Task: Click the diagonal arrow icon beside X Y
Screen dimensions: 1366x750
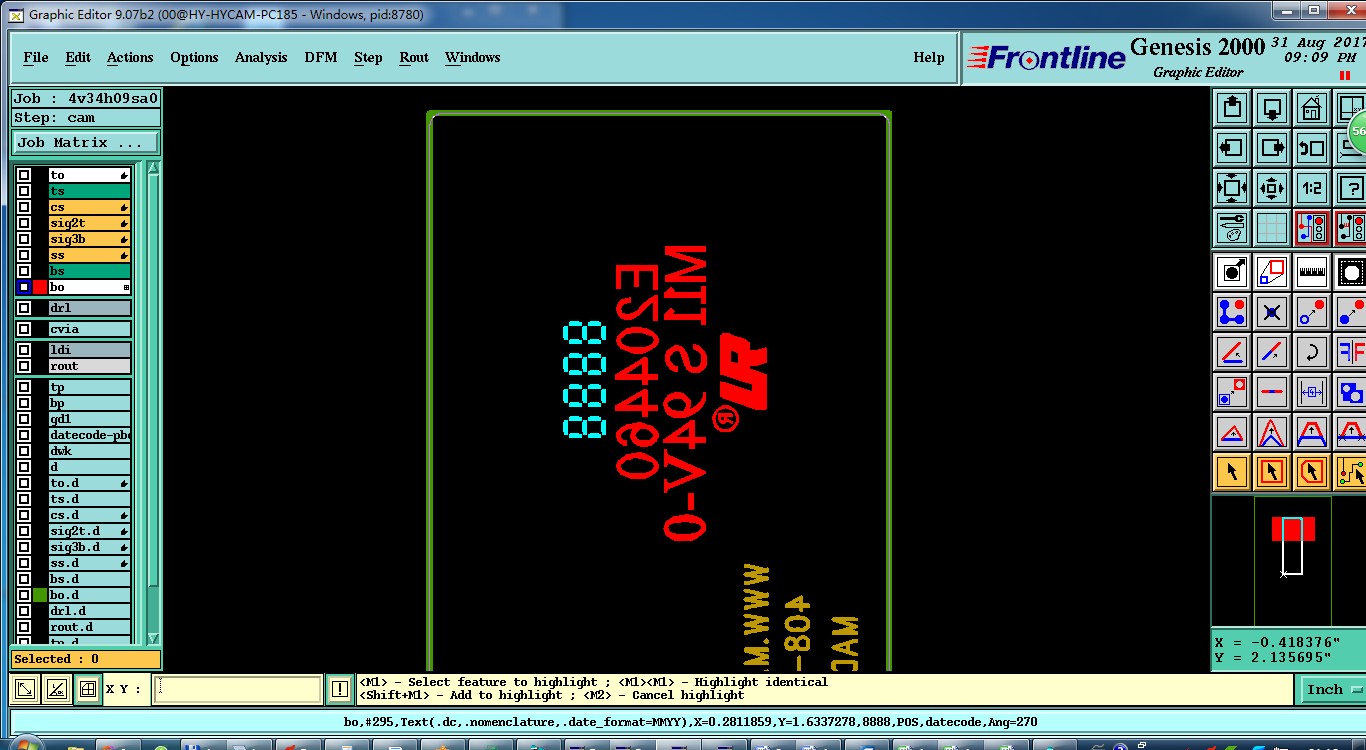Action: pyautogui.click(x=25, y=689)
